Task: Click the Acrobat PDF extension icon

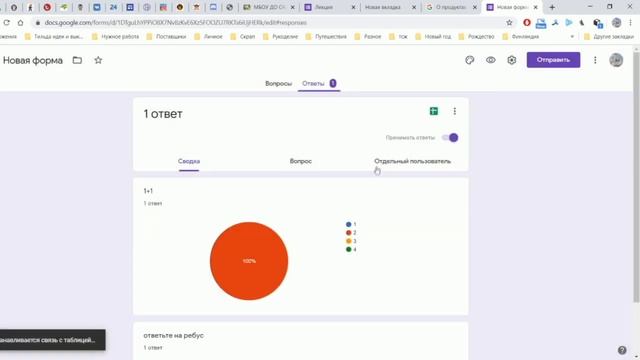Action: [x=555, y=23]
